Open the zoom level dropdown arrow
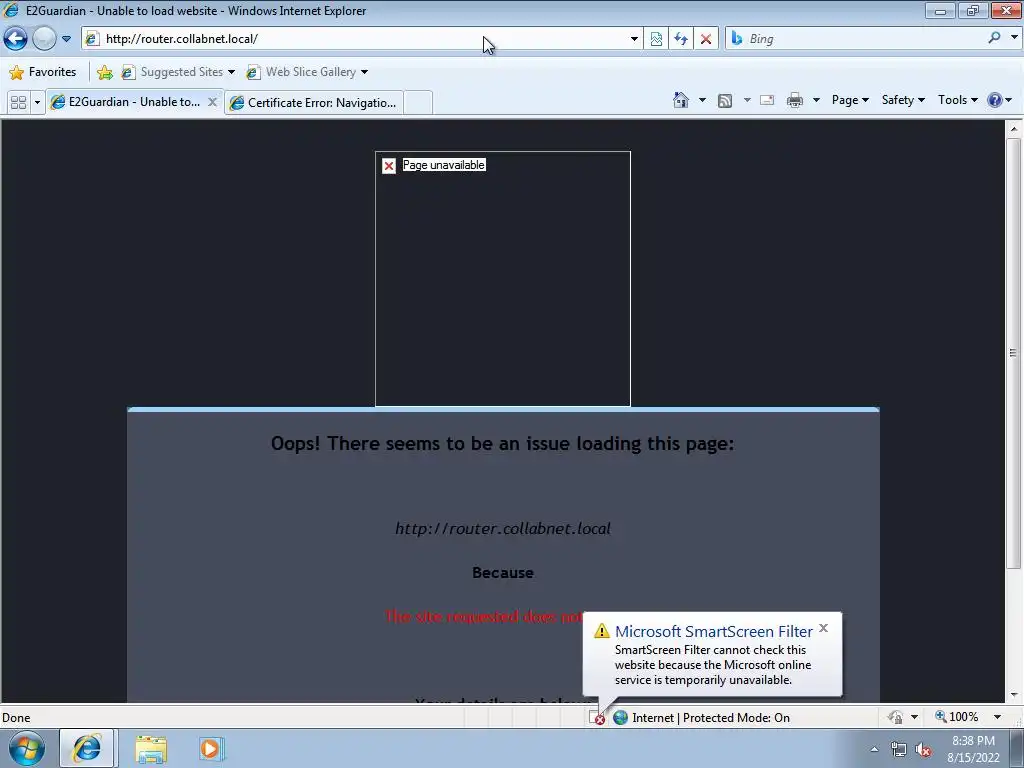1024x768 pixels. point(997,717)
